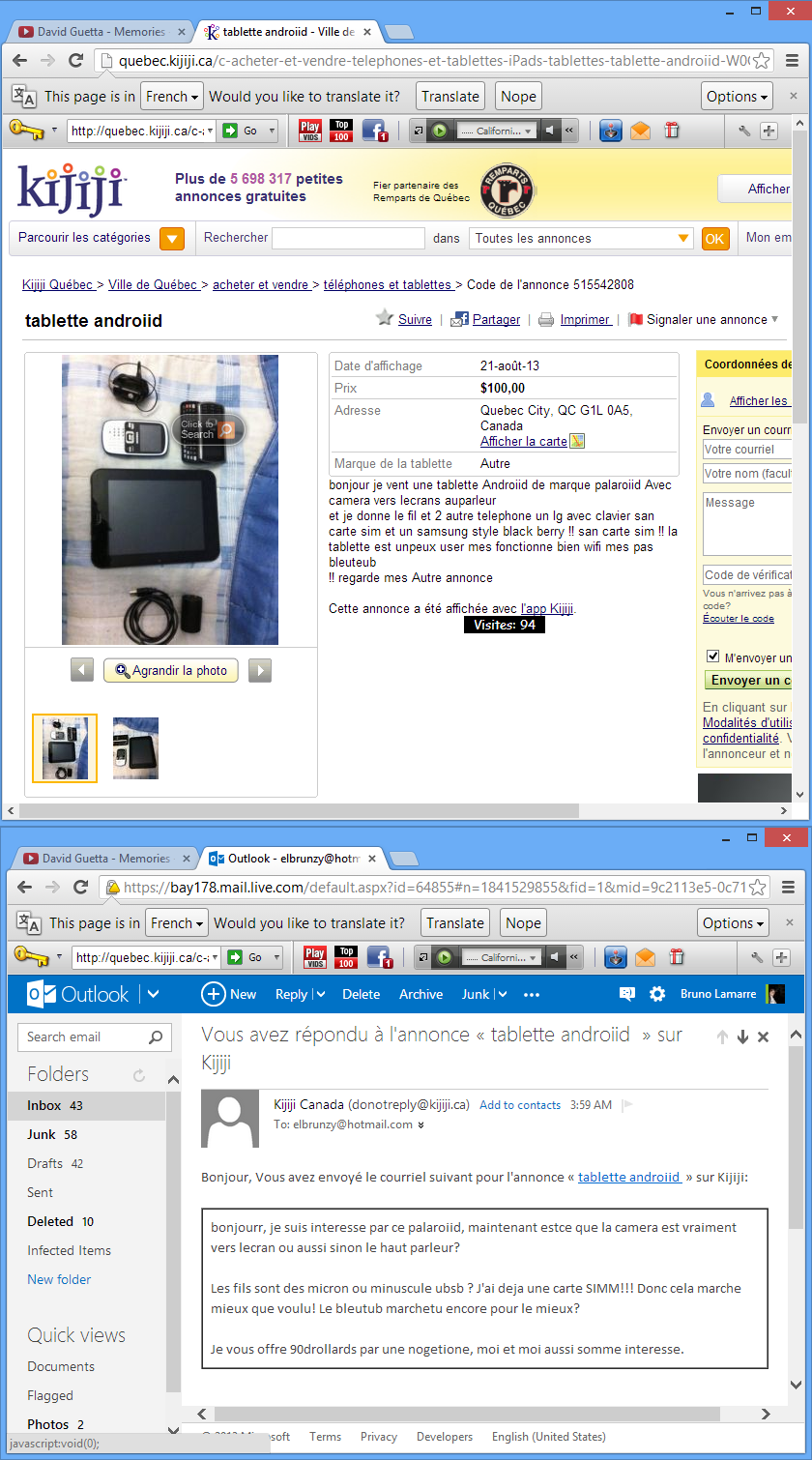The width and height of the screenshot is (812, 1460).
Task: Click Nope button in Outlook window
Action: [523, 923]
